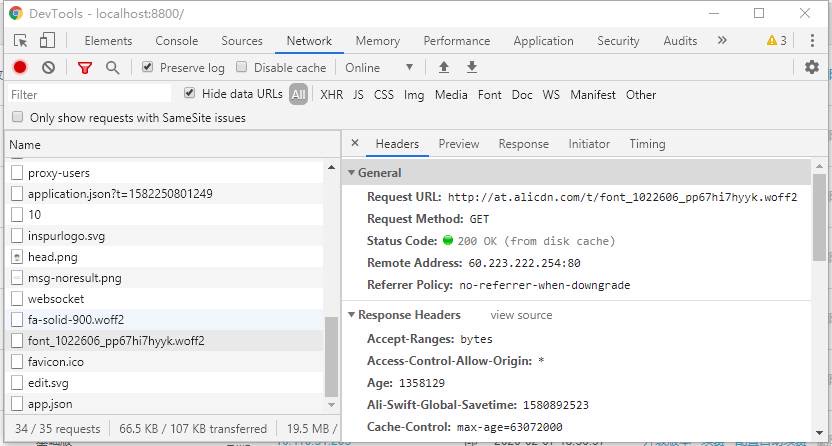Import HAR file with the upload arrow icon
This screenshot has height=446, width=832.
[x=444, y=67]
